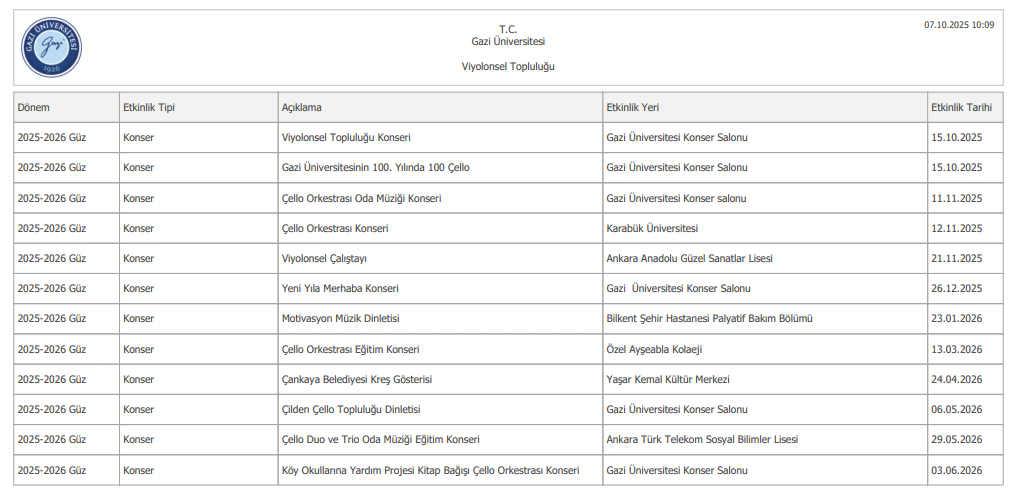Select the Dönem column header

(34, 107)
